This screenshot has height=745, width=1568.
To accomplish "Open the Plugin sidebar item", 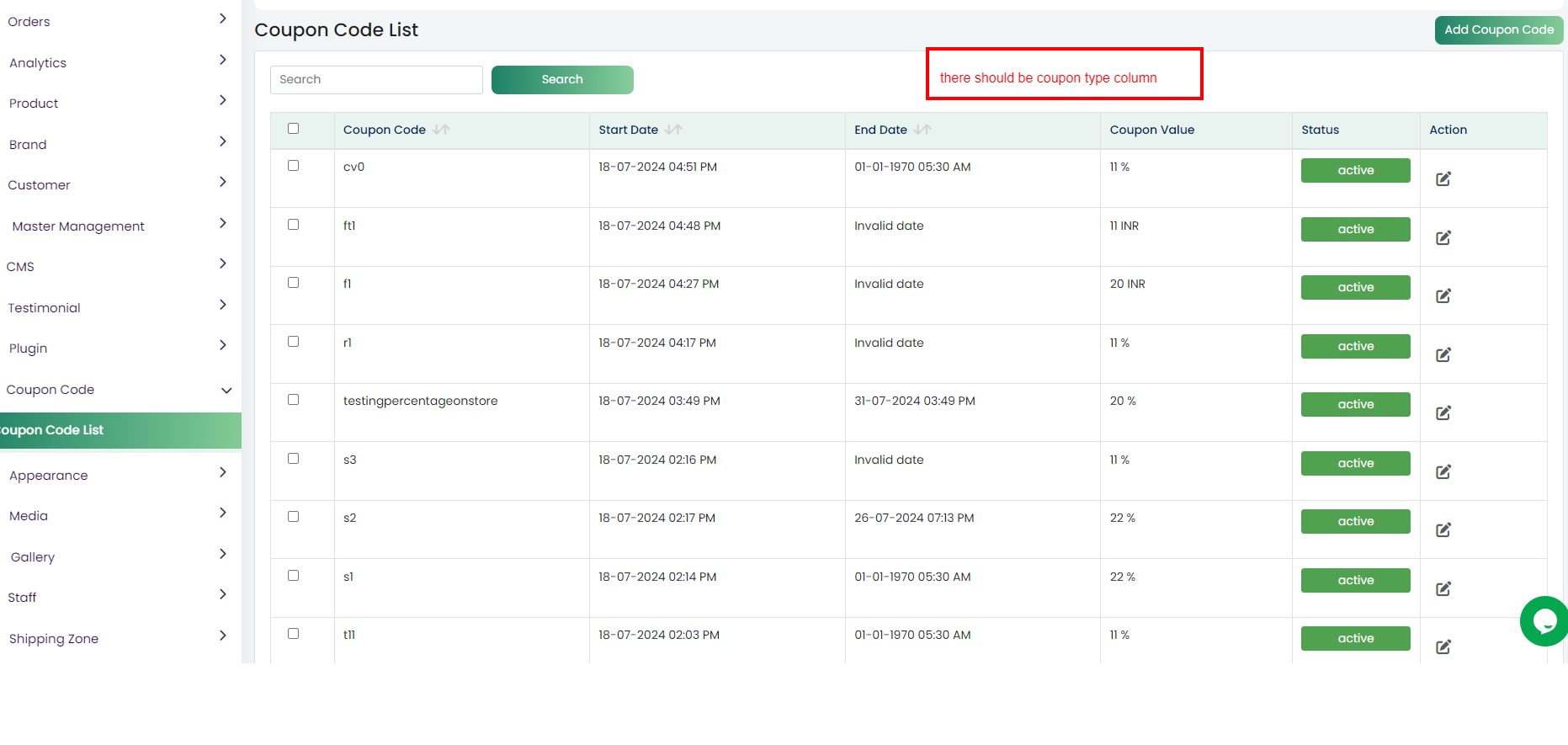I will [29, 349].
